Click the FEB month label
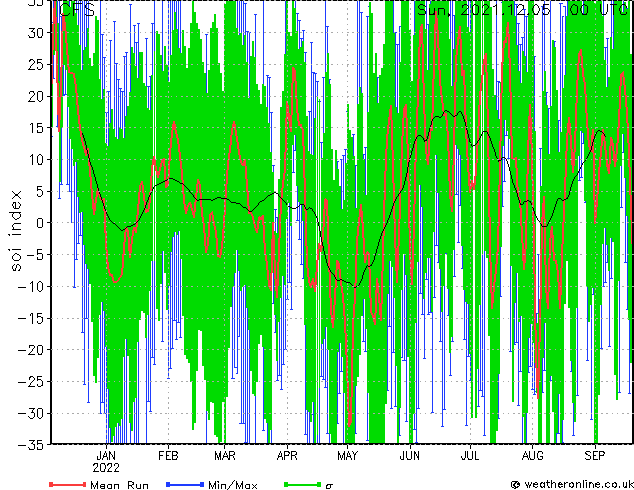634x490 pixels. tap(168, 456)
